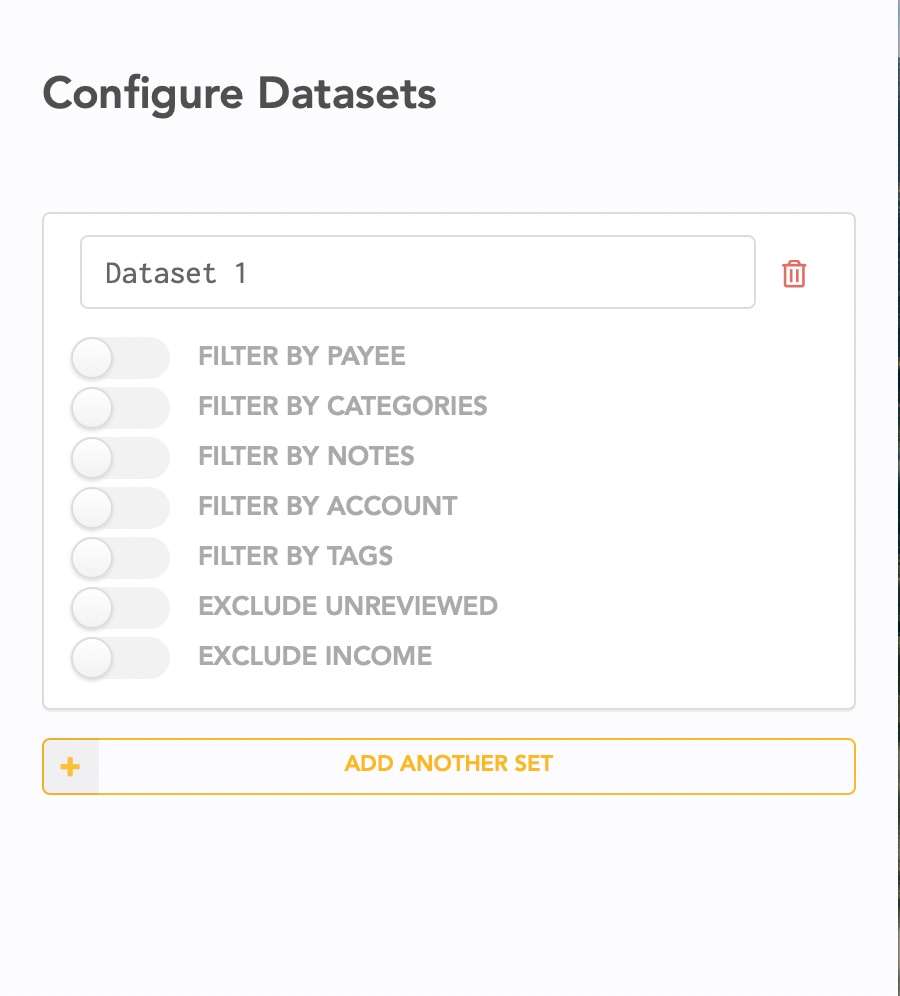Focus the Dataset 1 name field
Screen dimensions: 900x996
tap(417, 272)
